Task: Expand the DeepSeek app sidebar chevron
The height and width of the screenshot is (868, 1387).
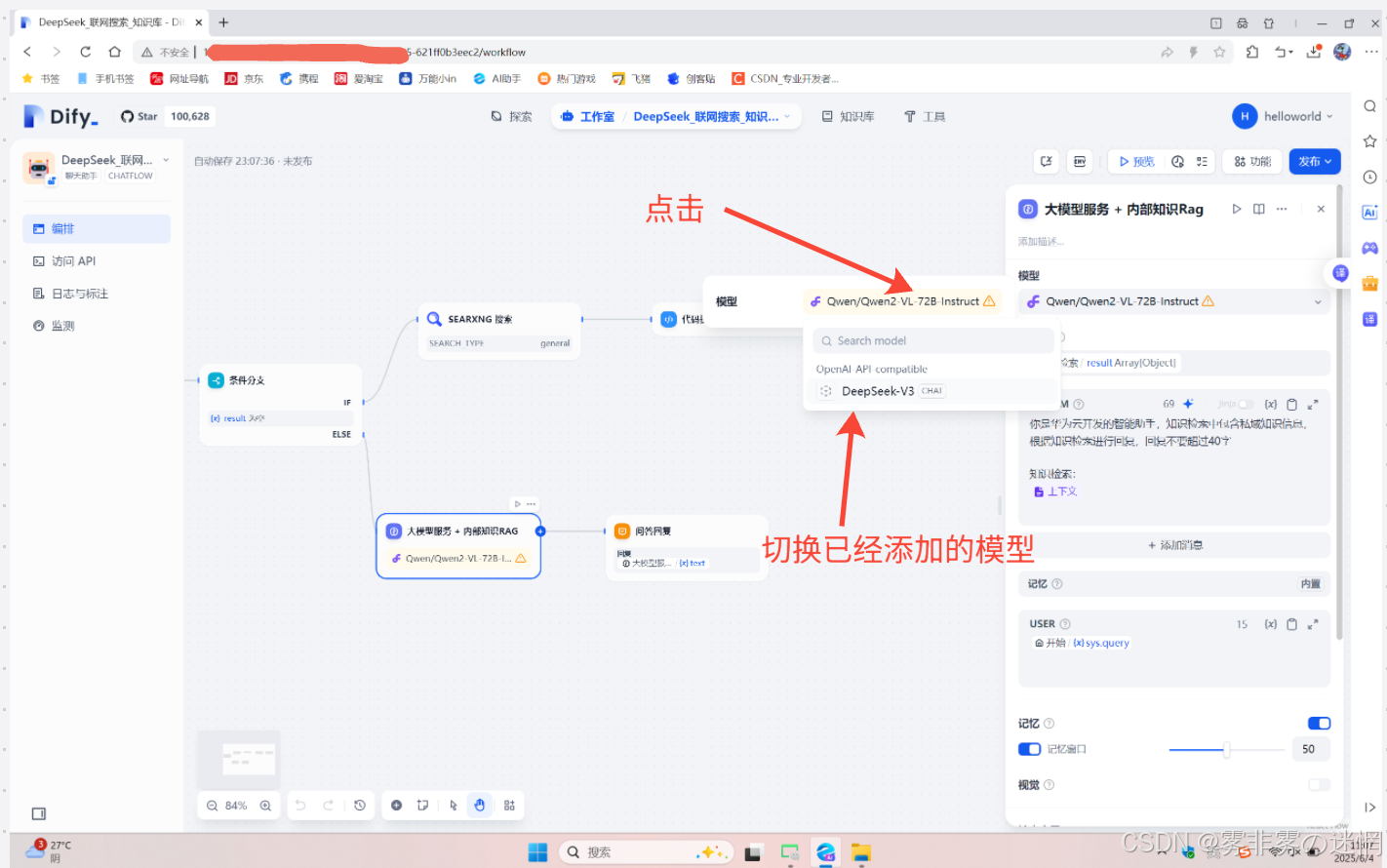Action: click(166, 160)
